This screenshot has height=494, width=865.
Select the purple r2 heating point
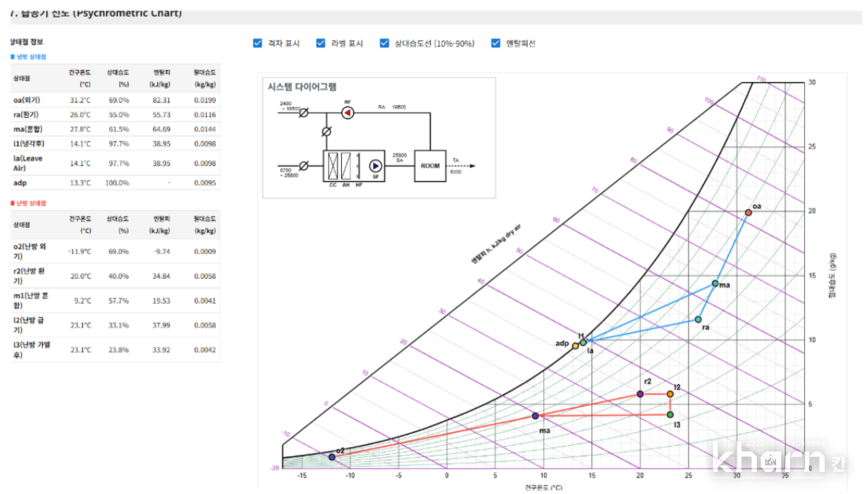640,394
